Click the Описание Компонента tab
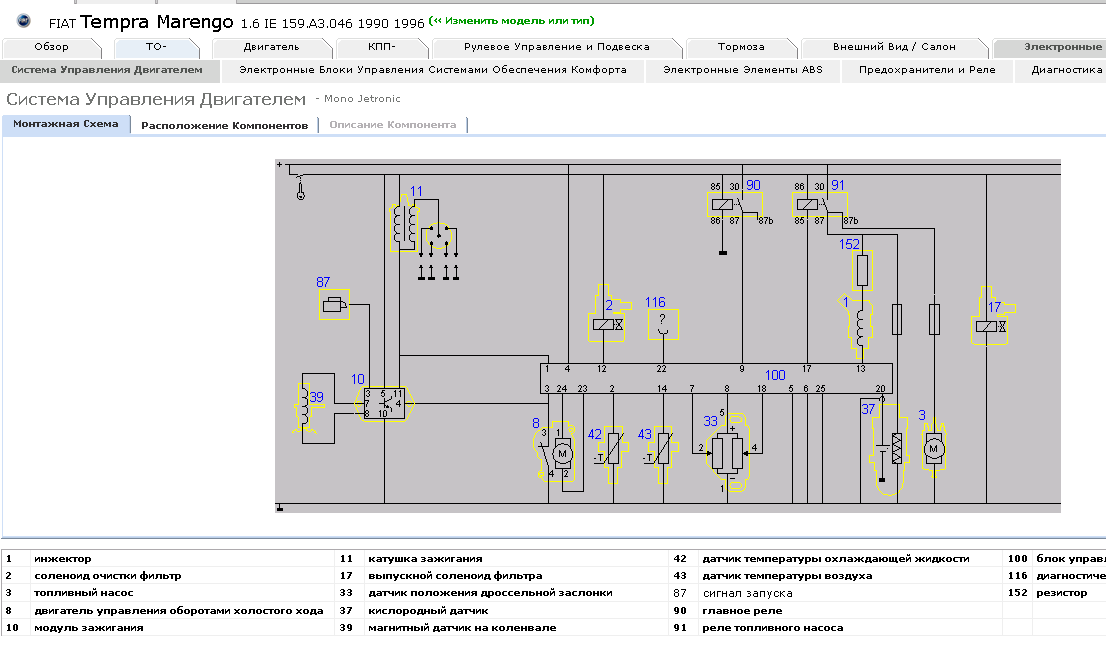Viewport: 1106px width, 649px height. [x=392, y=125]
